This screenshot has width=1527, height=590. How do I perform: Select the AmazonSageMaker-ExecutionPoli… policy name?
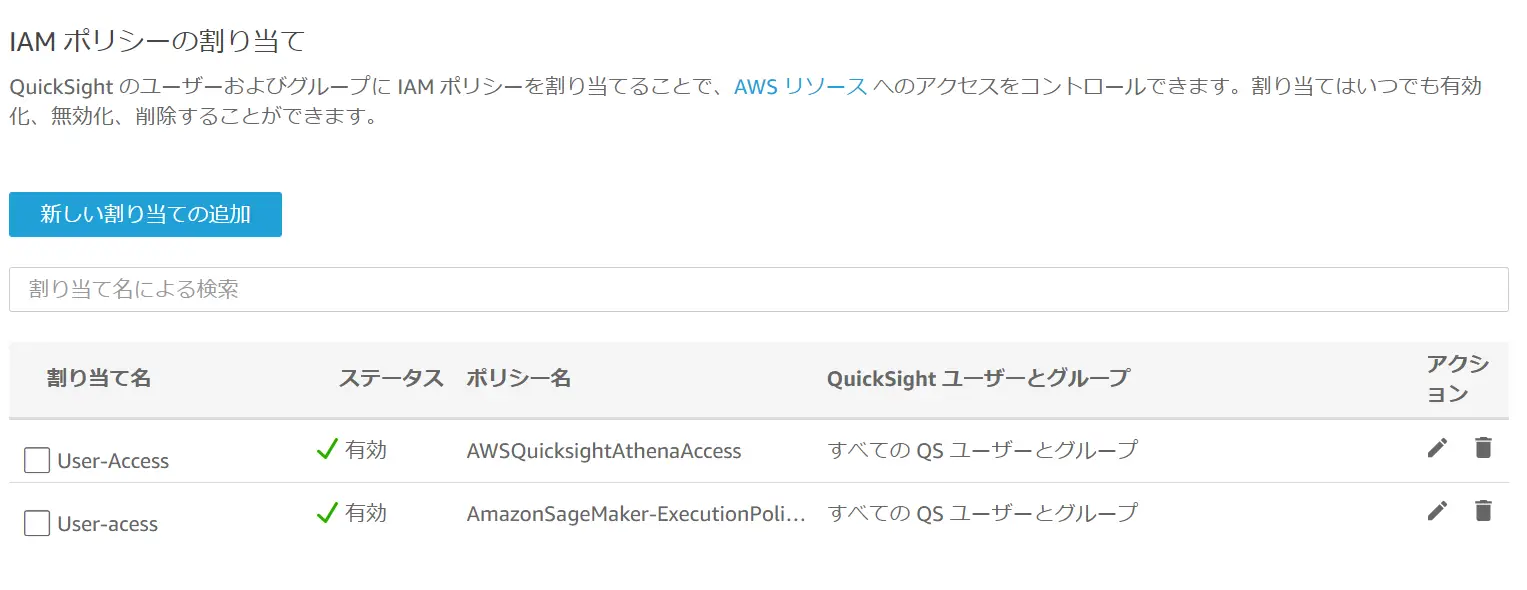click(636, 514)
